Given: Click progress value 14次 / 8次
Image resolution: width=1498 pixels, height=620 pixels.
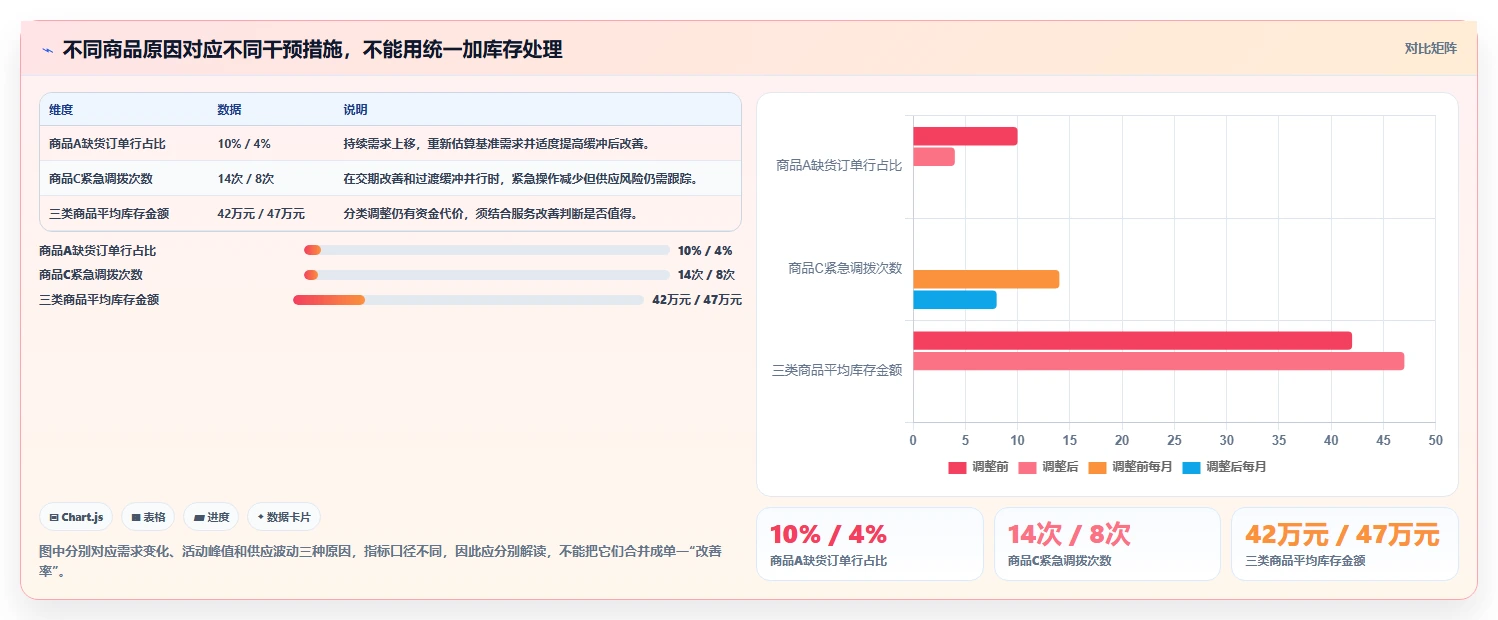Looking at the screenshot, I should 706,275.
